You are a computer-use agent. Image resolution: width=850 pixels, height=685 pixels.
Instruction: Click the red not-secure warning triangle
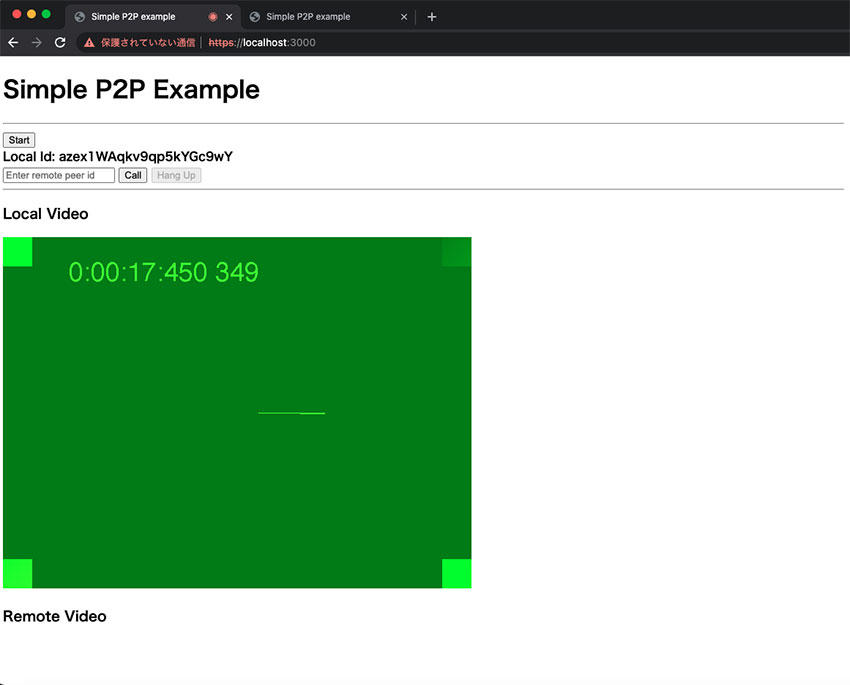[x=89, y=43]
